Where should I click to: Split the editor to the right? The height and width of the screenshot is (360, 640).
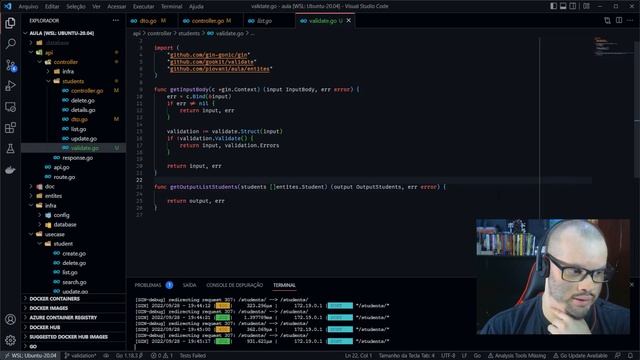(x=619, y=20)
